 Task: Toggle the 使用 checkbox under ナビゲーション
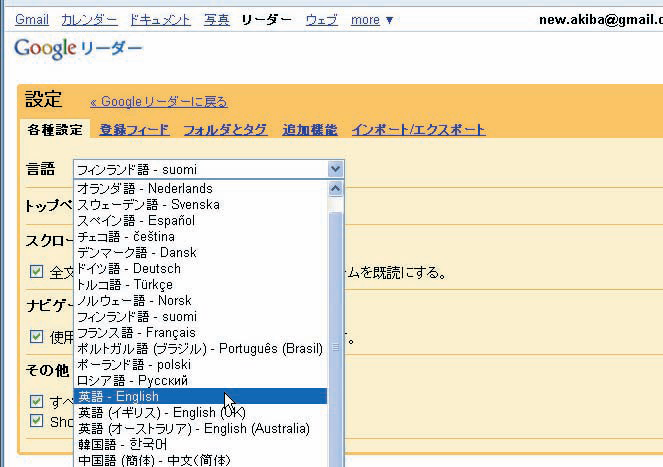[x=36, y=336]
